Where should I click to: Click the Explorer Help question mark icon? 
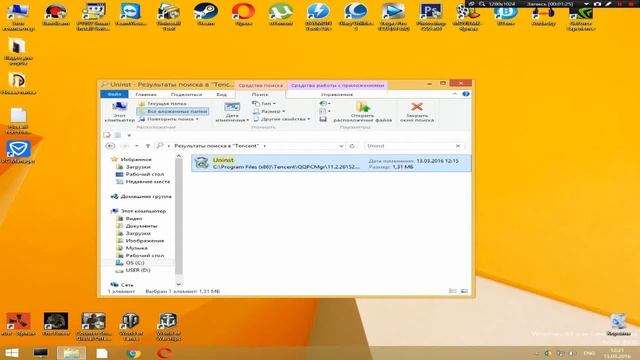click(466, 94)
